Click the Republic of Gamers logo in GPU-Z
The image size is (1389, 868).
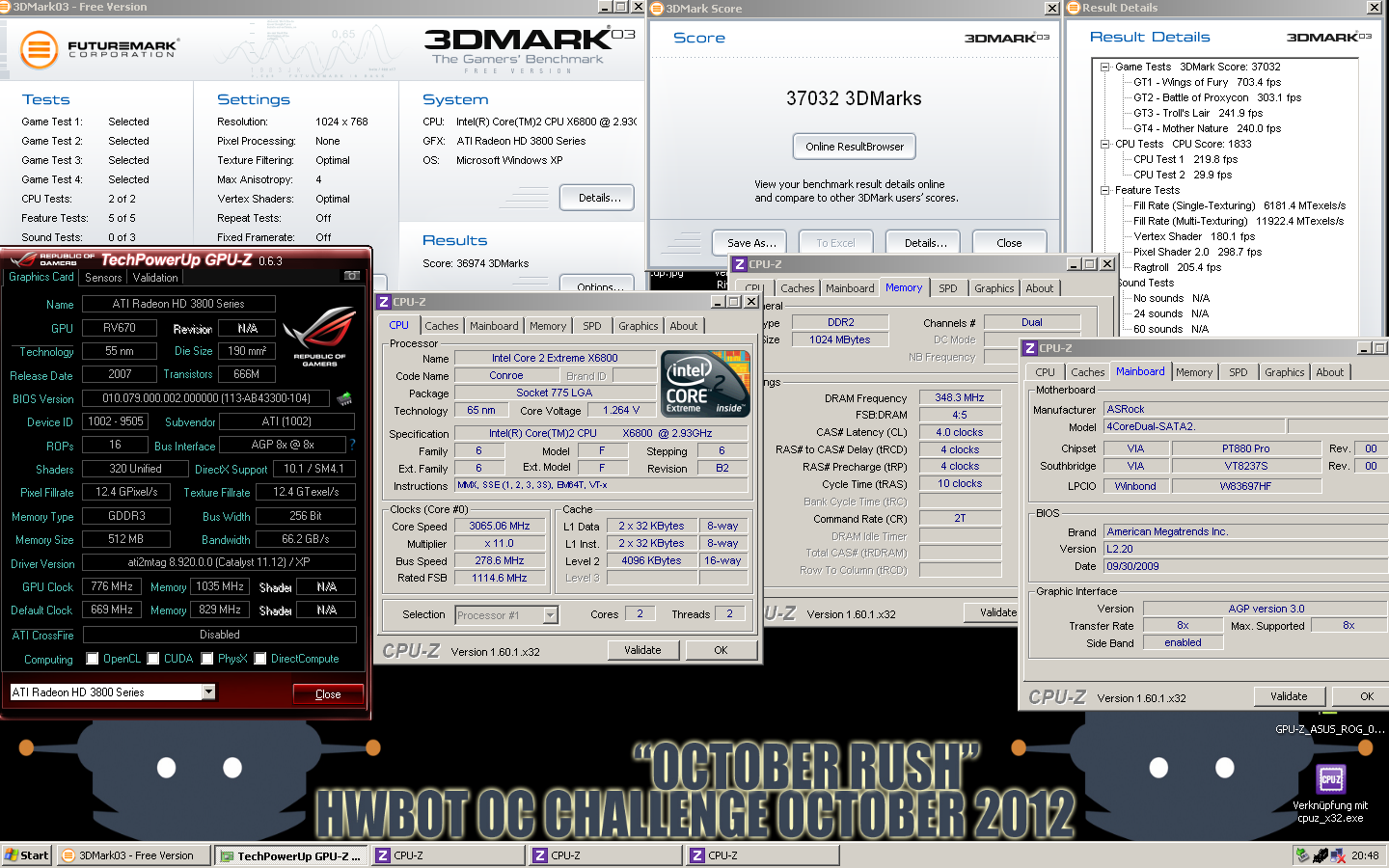319,337
